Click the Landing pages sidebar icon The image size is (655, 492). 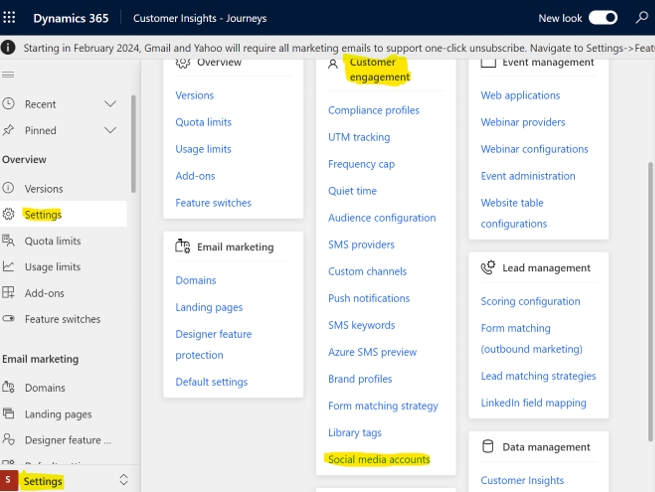(8, 413)
